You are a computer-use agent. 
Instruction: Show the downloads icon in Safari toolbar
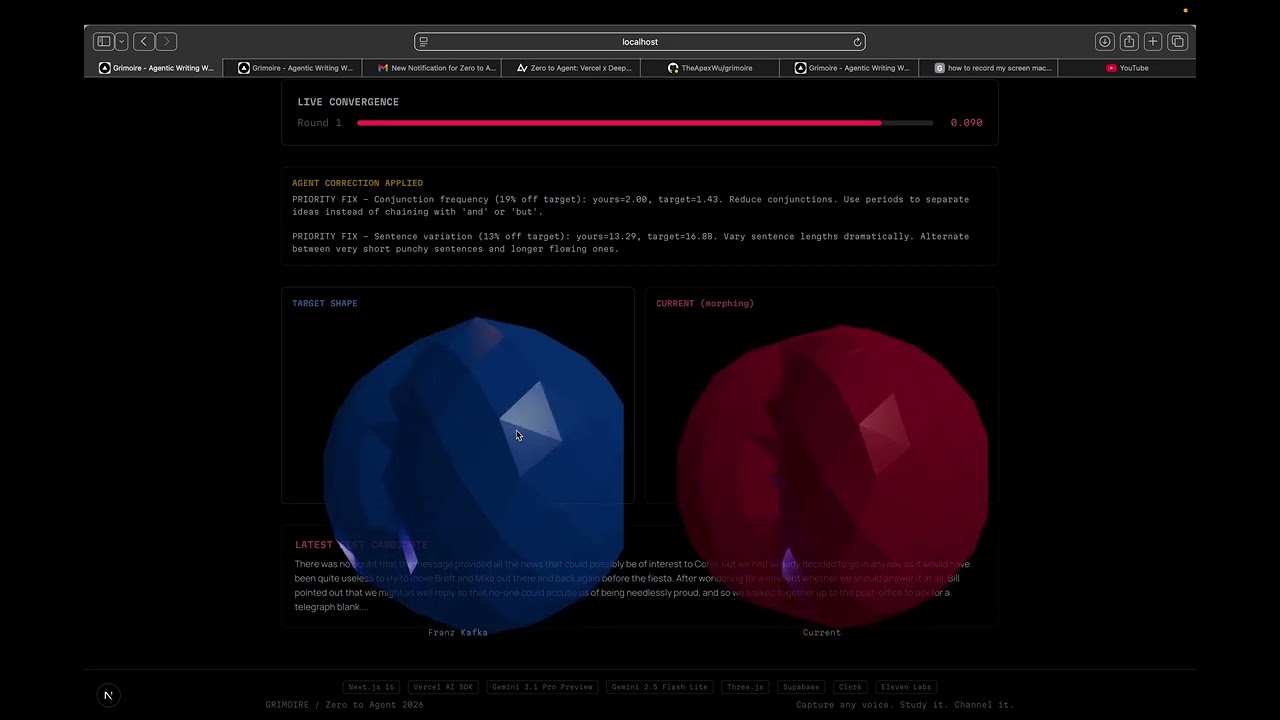click(x=1105, y=42)
